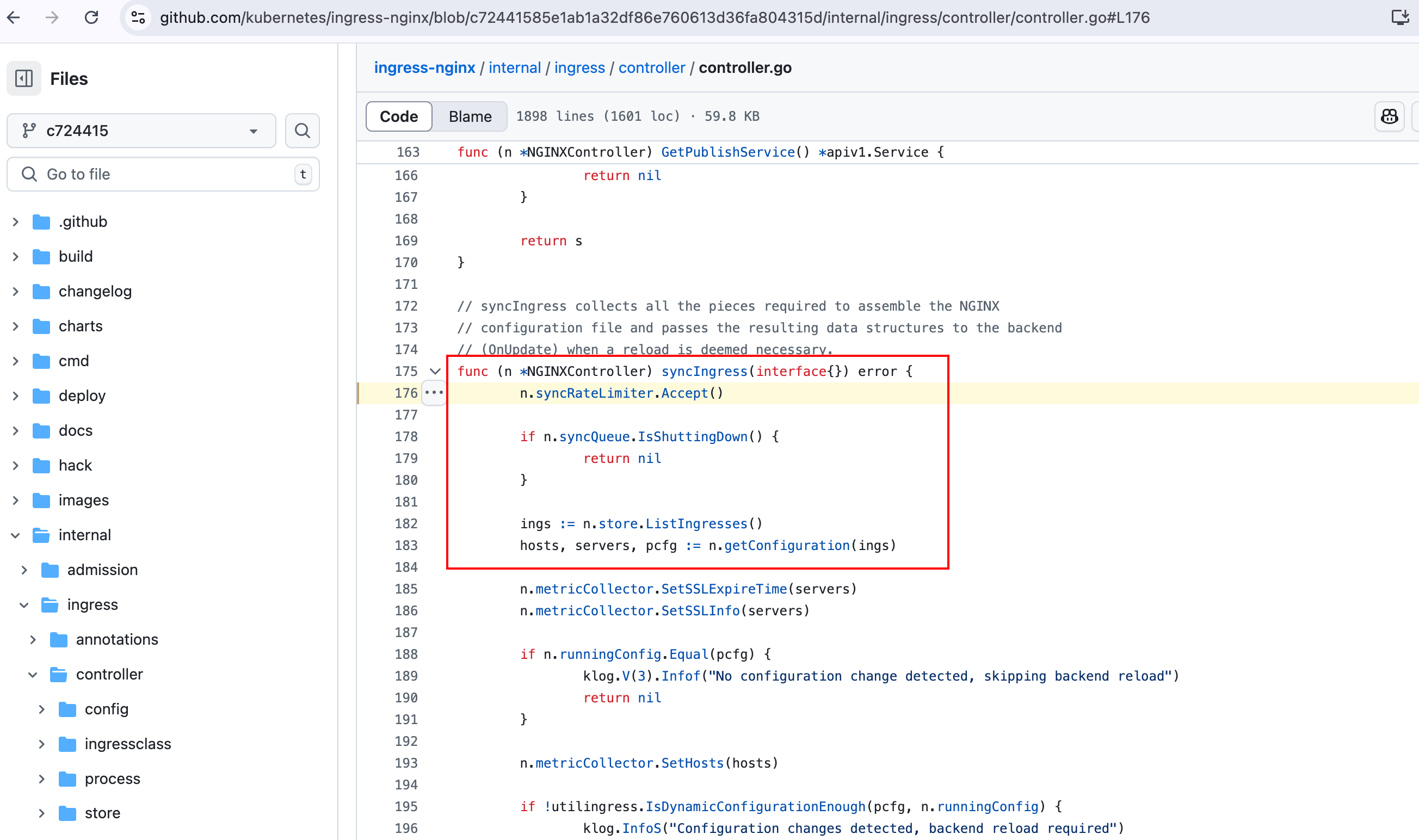Select the ingressclass folder name
The image size is (1419, 840).
click(x=128, y=744)
